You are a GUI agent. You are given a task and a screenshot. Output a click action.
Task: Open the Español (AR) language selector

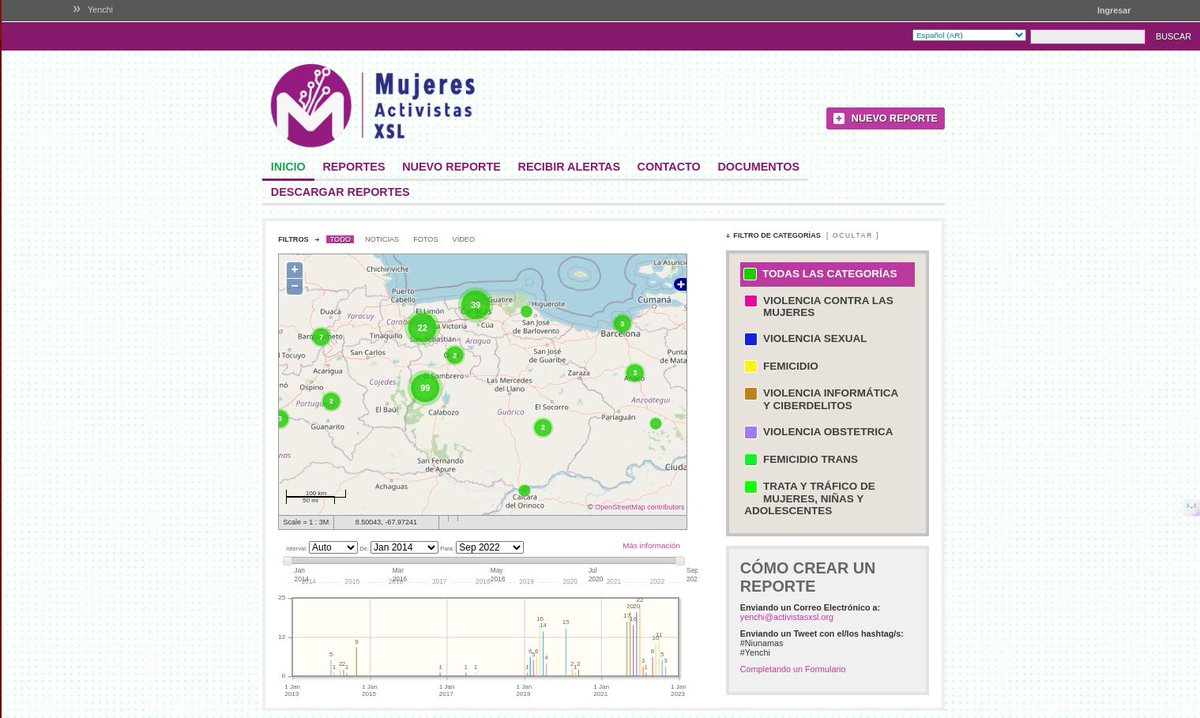(968, 34)
